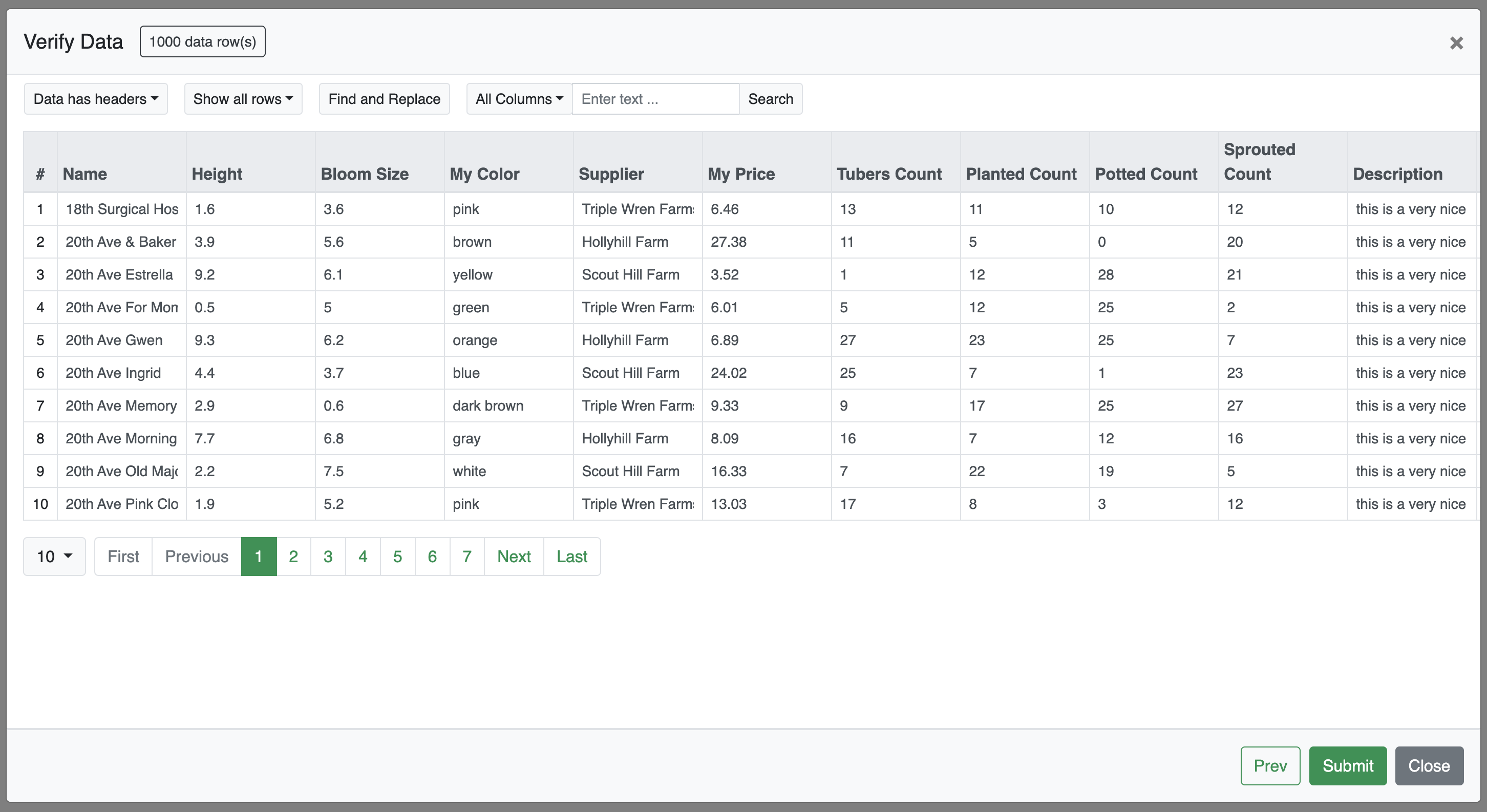This screenshot has width=1487, height=812.
Task: Click Next page link
Action: coord(514,557)
